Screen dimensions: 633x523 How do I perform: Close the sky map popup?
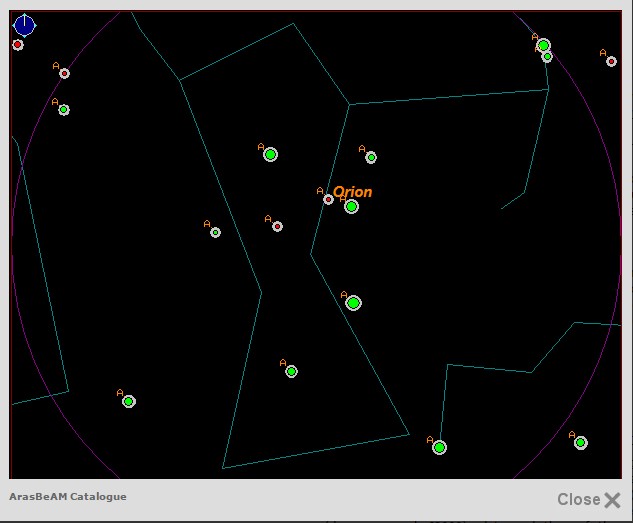point(589,500)
